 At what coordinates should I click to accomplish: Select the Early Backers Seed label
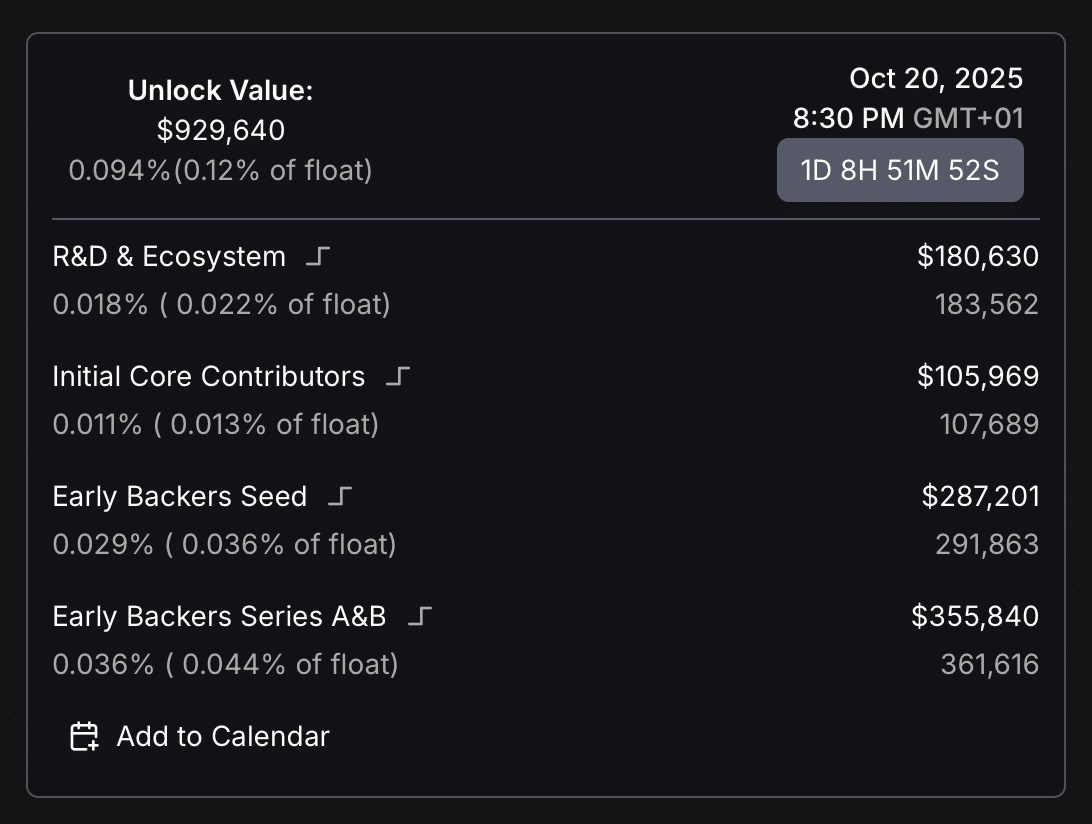tap(180, 496)
